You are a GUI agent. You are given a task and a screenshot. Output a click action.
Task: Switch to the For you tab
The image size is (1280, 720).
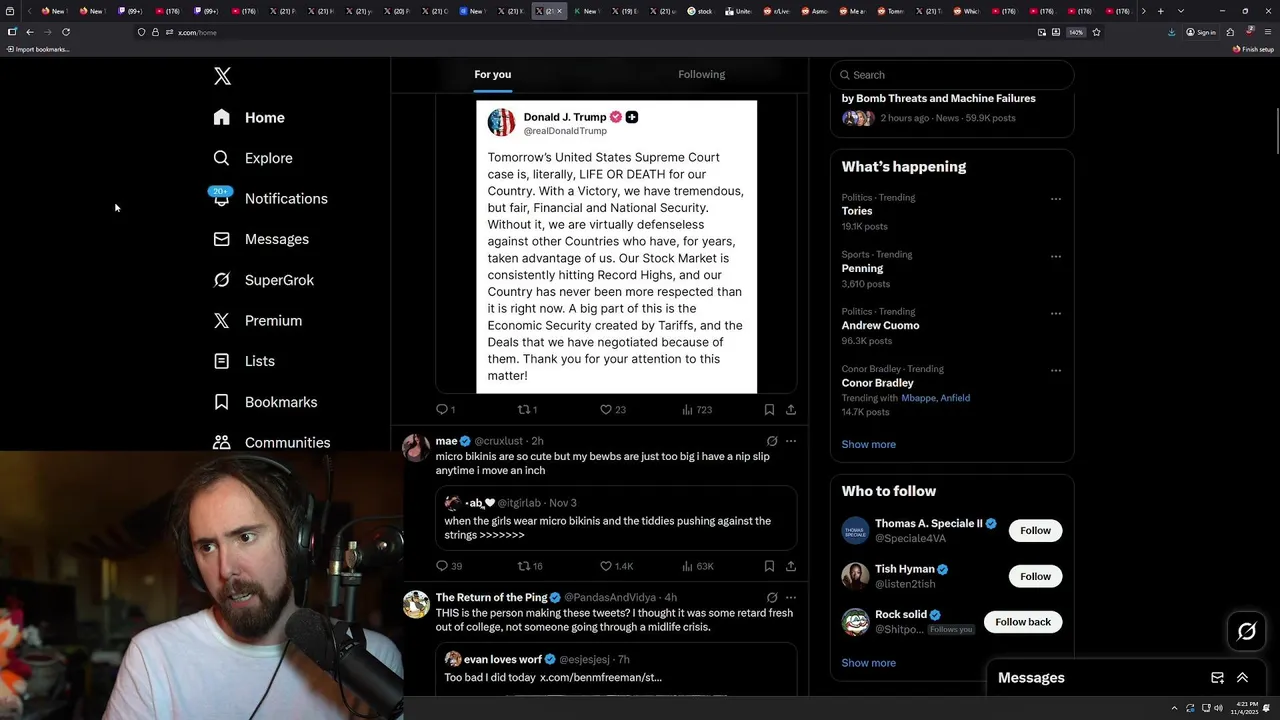pyautogui.click(x=493, y=74)
